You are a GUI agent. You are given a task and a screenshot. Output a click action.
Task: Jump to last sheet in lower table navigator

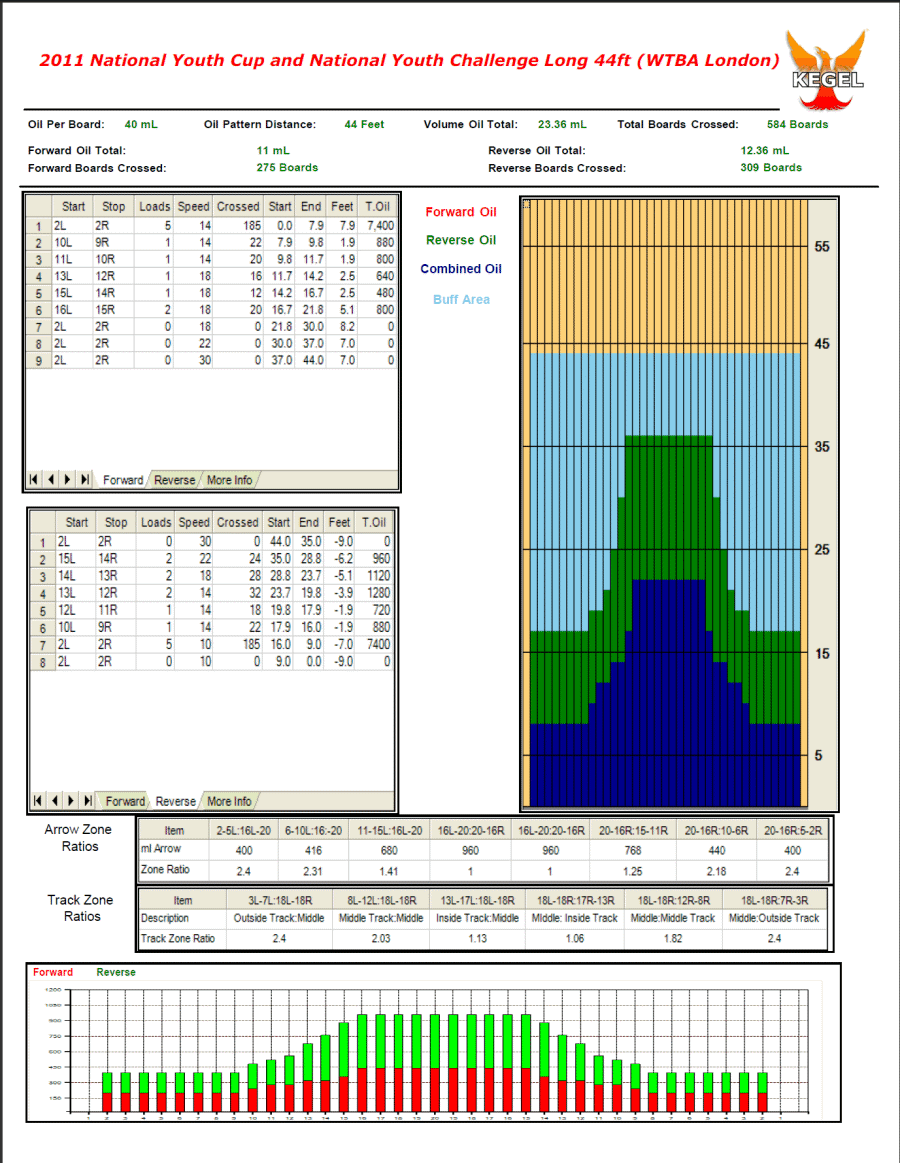(88, 801)
